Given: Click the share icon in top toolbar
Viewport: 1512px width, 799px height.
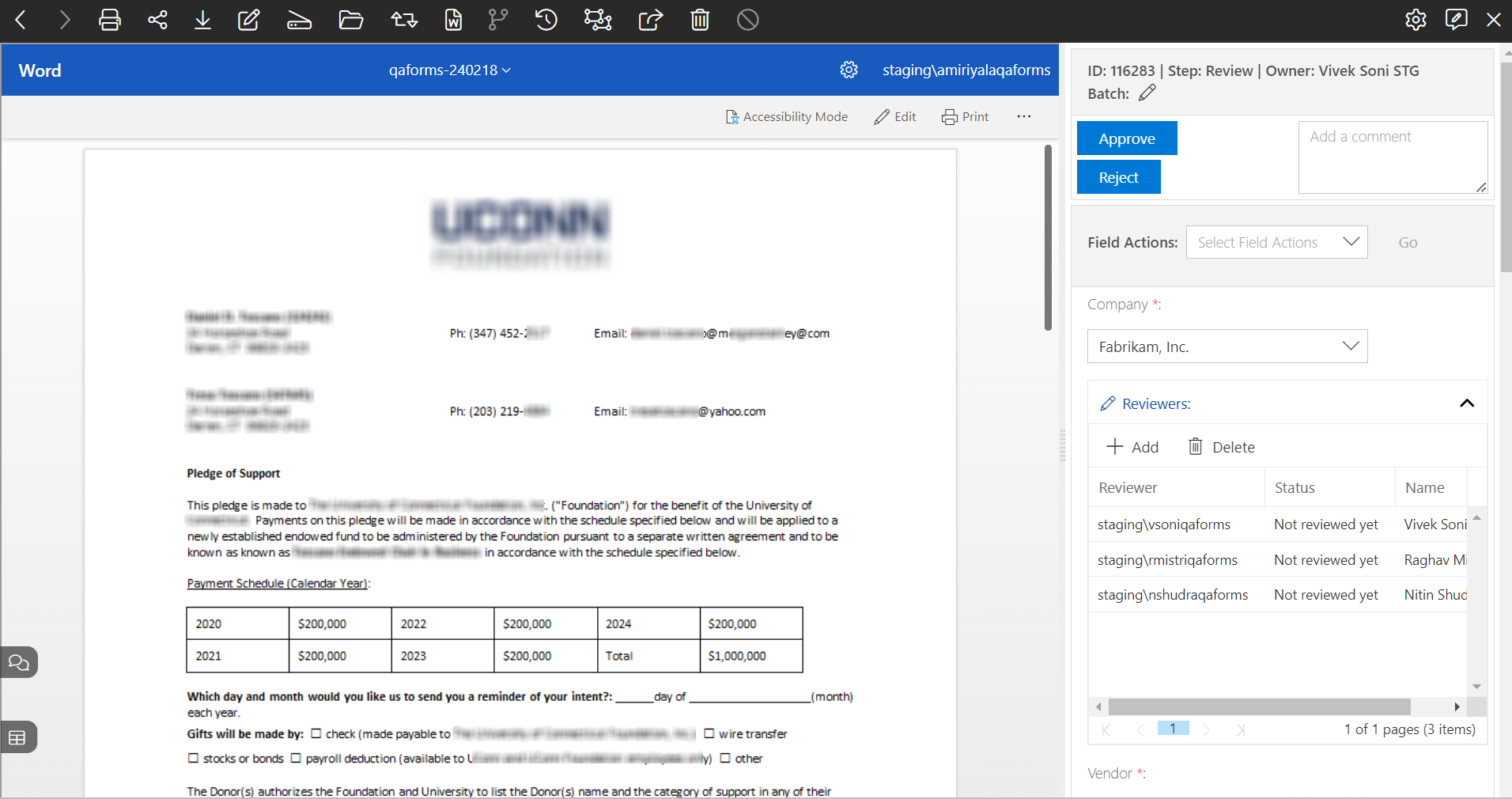Looking at the screenshot, I should pos(157,20).
